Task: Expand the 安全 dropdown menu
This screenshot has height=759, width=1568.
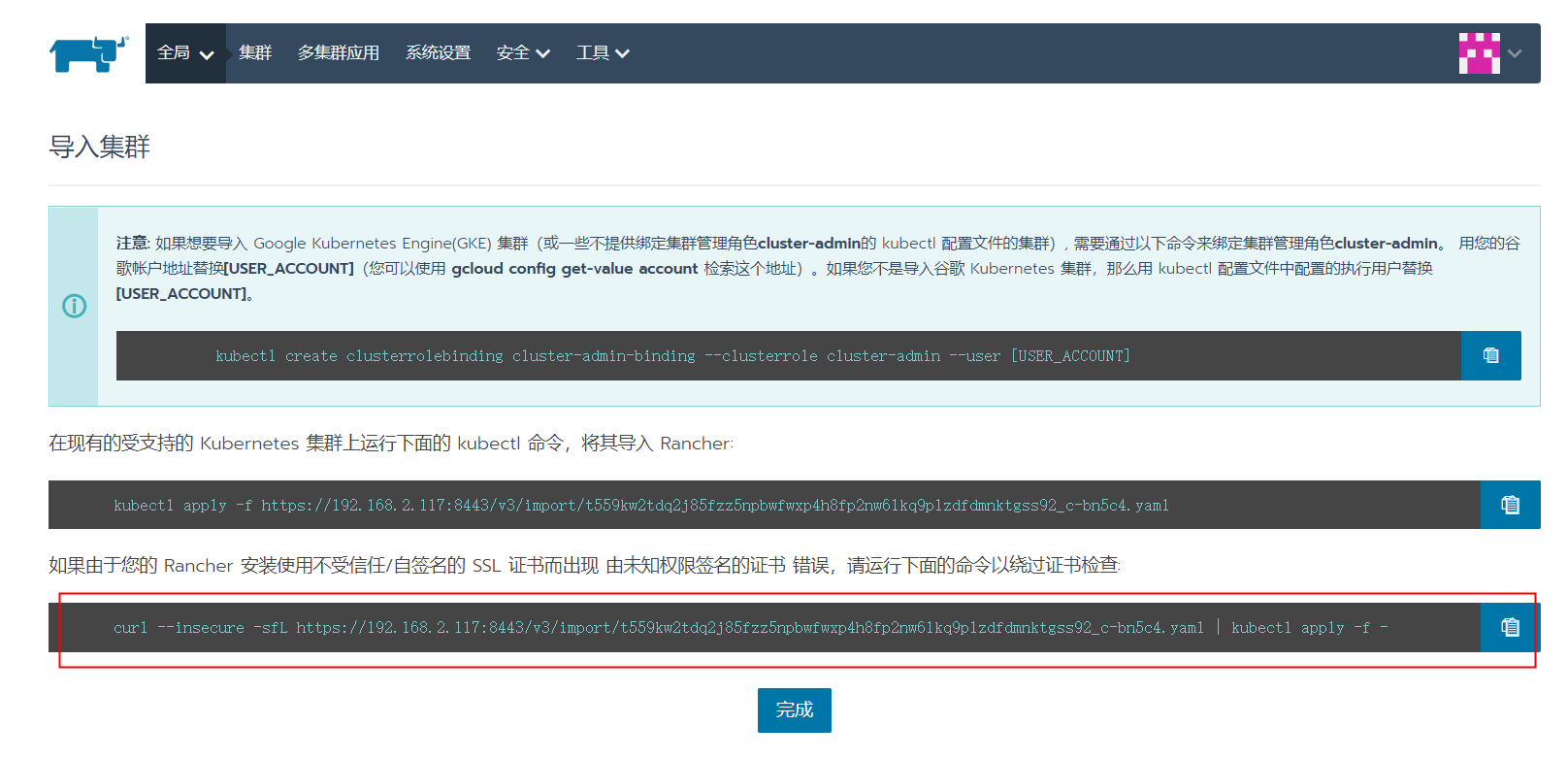Action: (523, 53)
